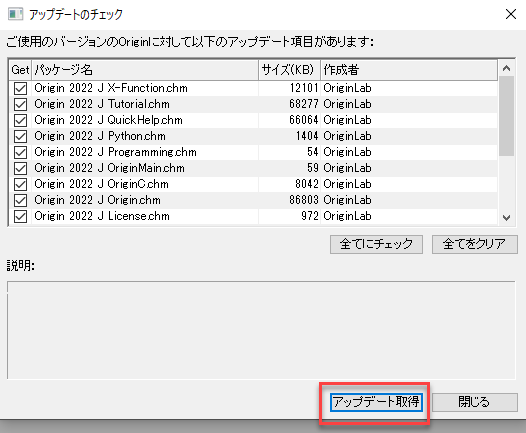Click the list scrollbar up arrow
Image resolution: width=526 pixels, height=433 pixels.
pyautogui.click(x=507, y=68)
